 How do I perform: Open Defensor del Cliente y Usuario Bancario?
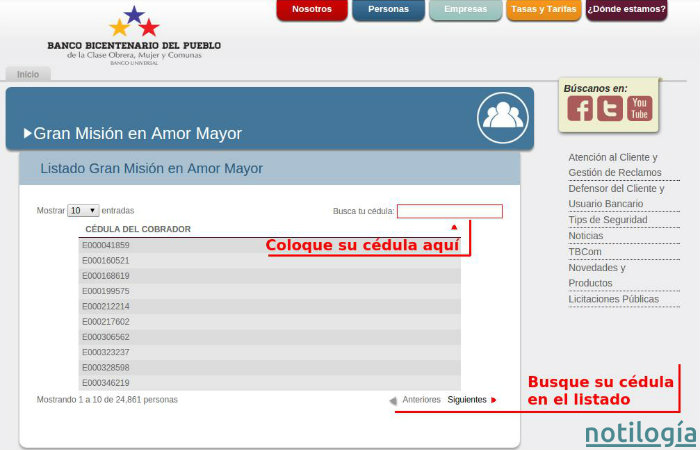(x=616, y=196)
